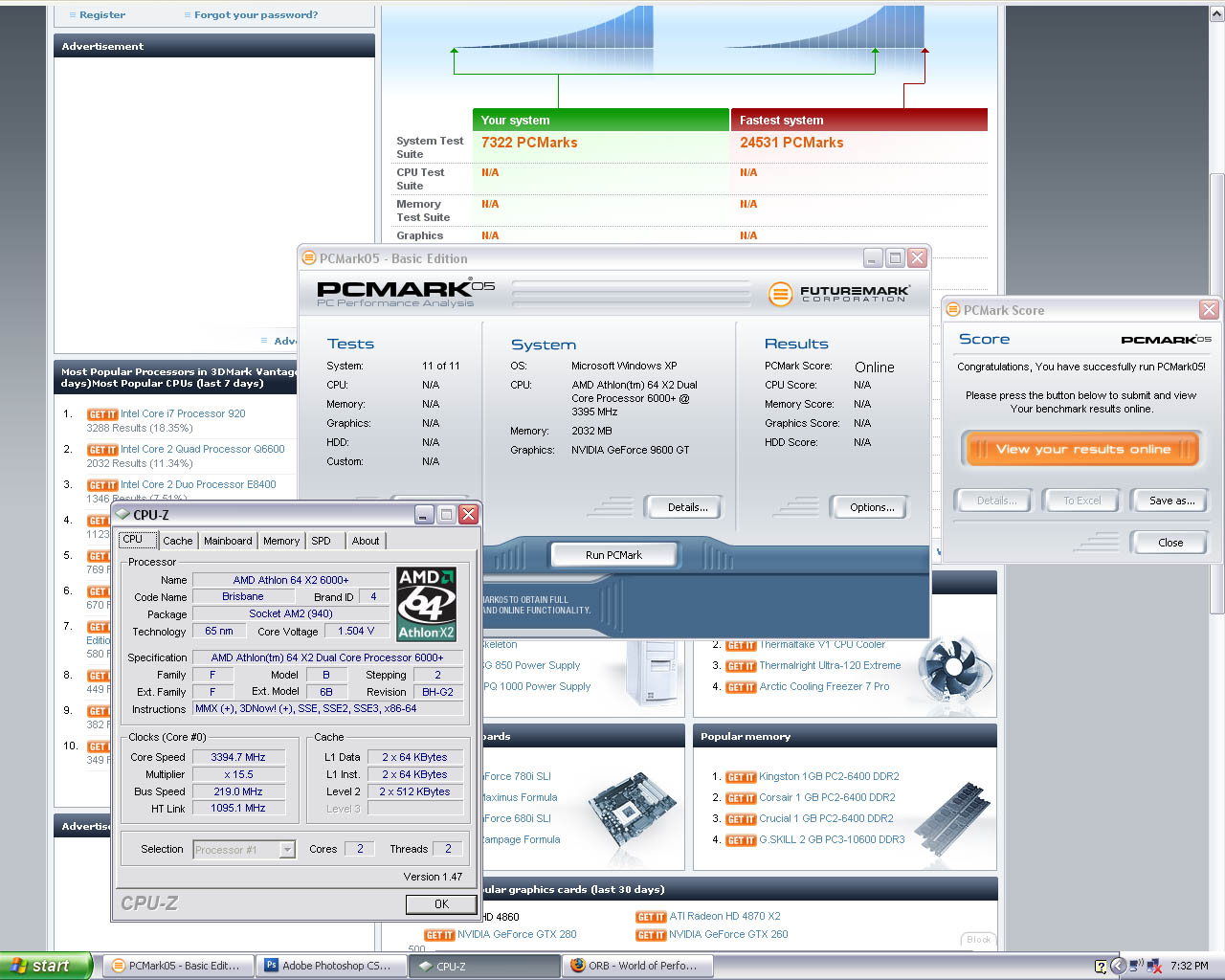
Task: Open Intel Core 2 Quad Processor Q6600 link
Action: (203, 450)
